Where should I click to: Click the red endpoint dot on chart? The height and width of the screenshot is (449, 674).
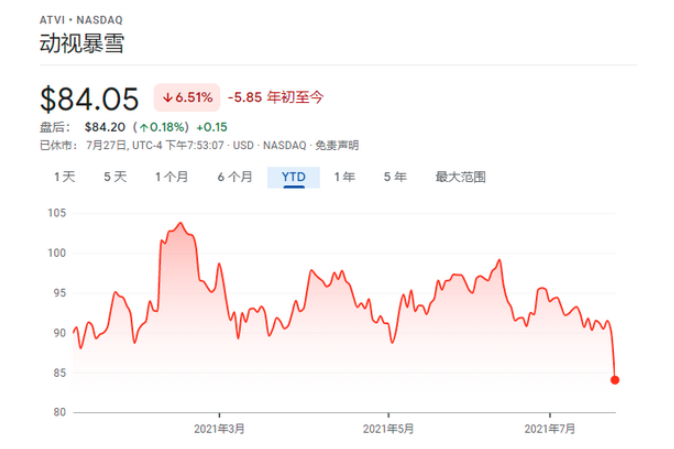tap(614, 380)
